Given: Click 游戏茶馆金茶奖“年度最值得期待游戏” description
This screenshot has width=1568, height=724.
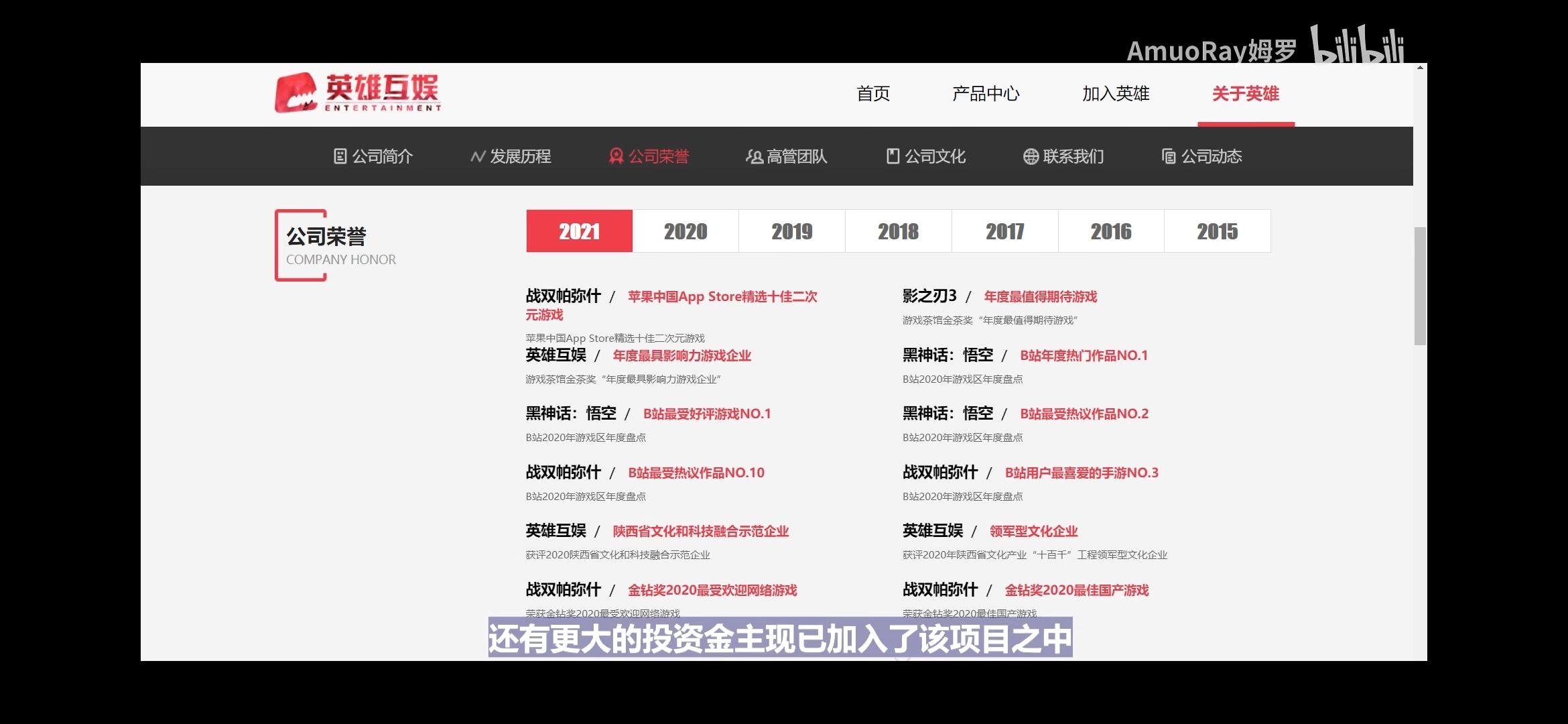Looking at the screenshot, I should point(990,320).
